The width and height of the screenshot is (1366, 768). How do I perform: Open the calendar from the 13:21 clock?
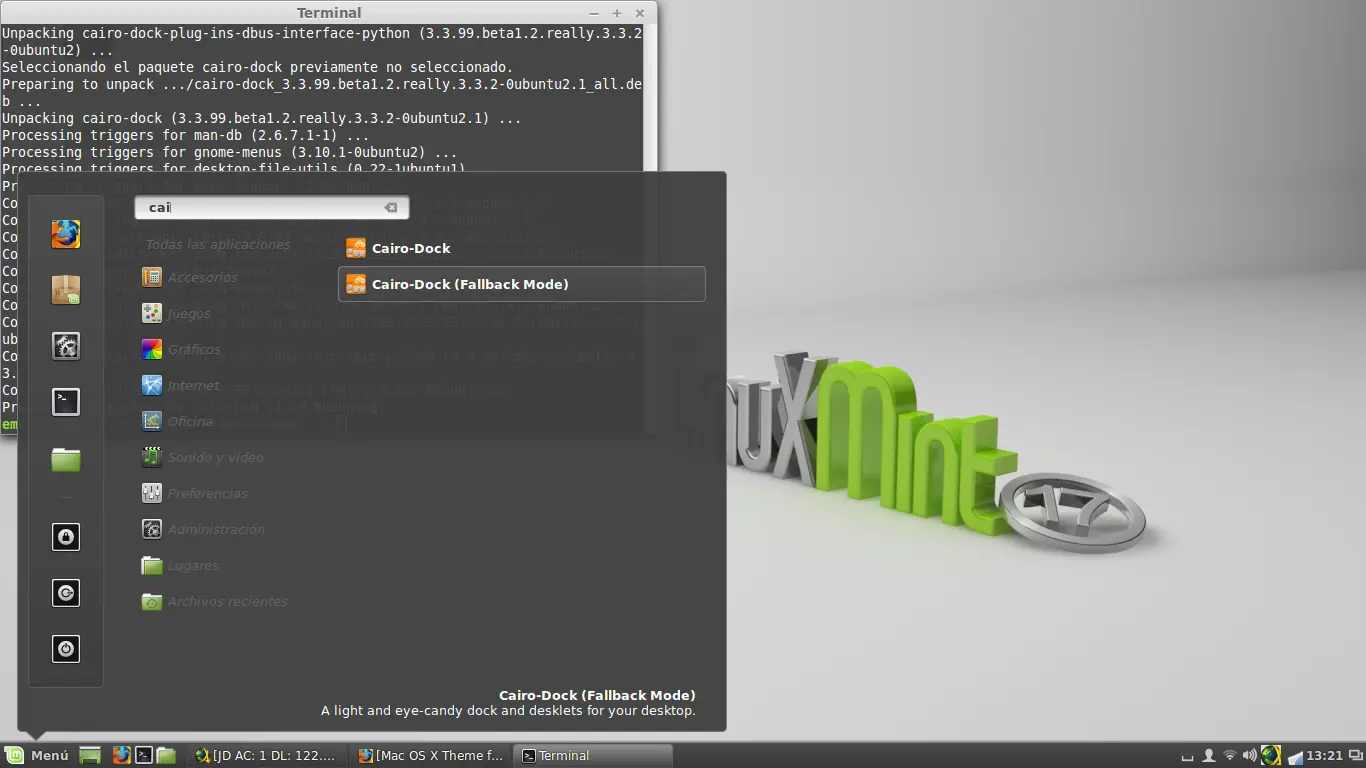click(x=1325, y=755)
